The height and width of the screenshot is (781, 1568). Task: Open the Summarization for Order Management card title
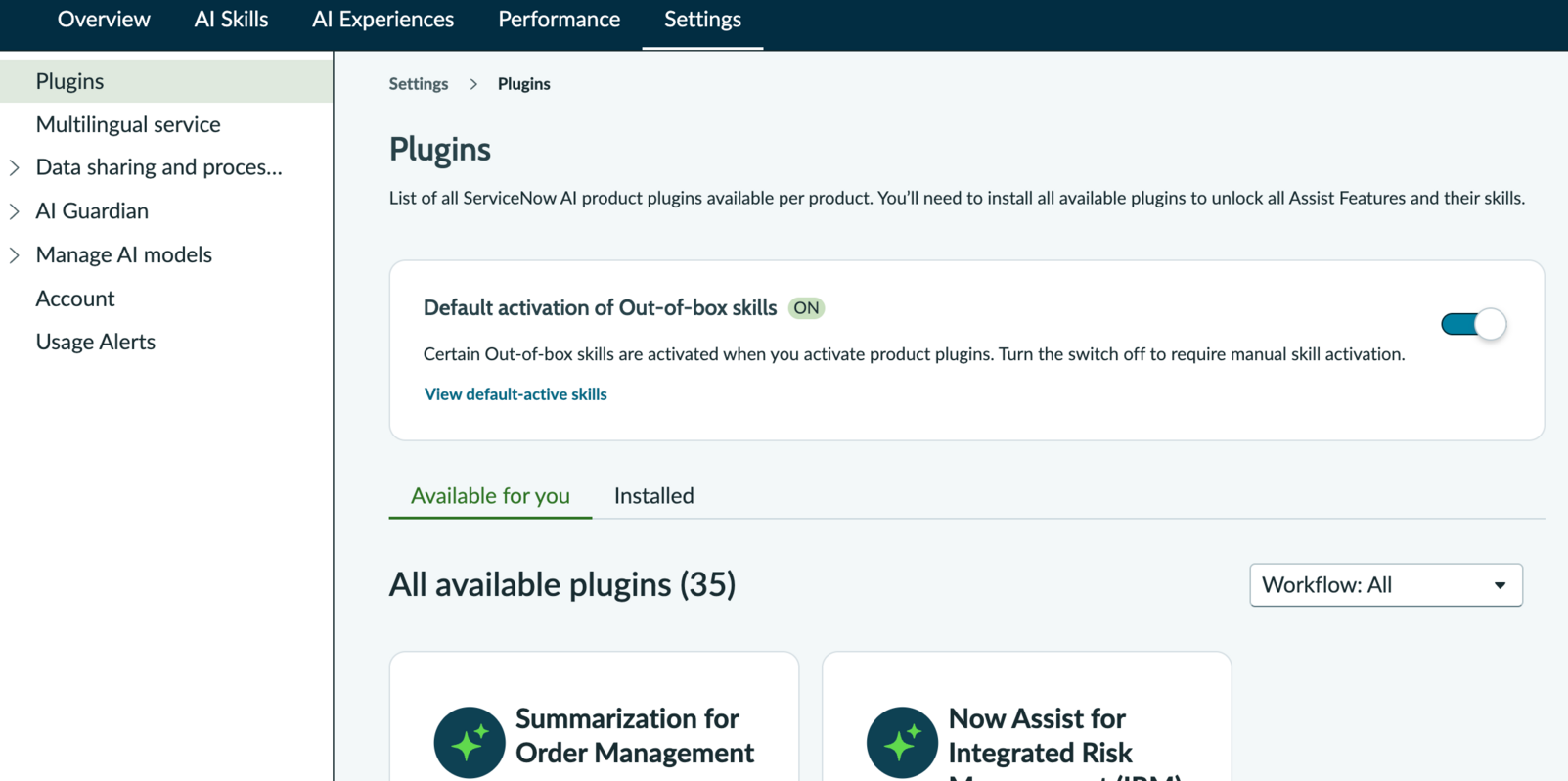pyautogui.click(x=635, y=736)
